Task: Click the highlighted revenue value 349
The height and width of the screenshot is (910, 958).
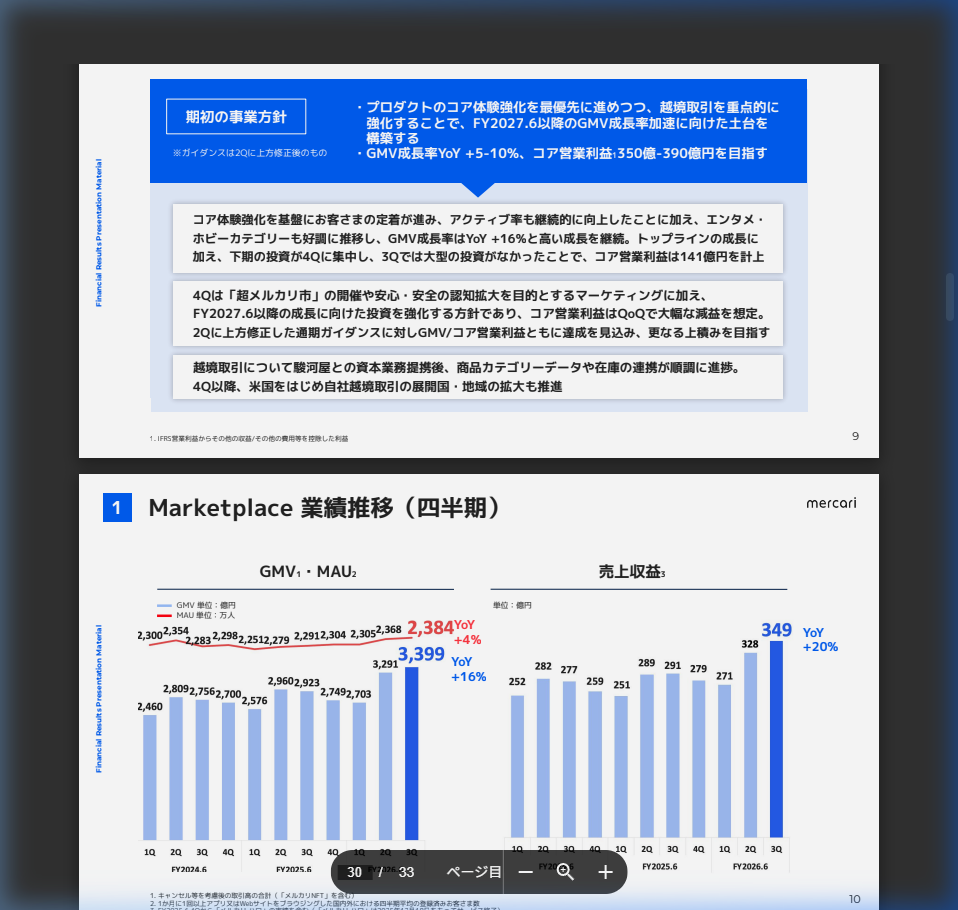Action: click(x=776, y=630)
